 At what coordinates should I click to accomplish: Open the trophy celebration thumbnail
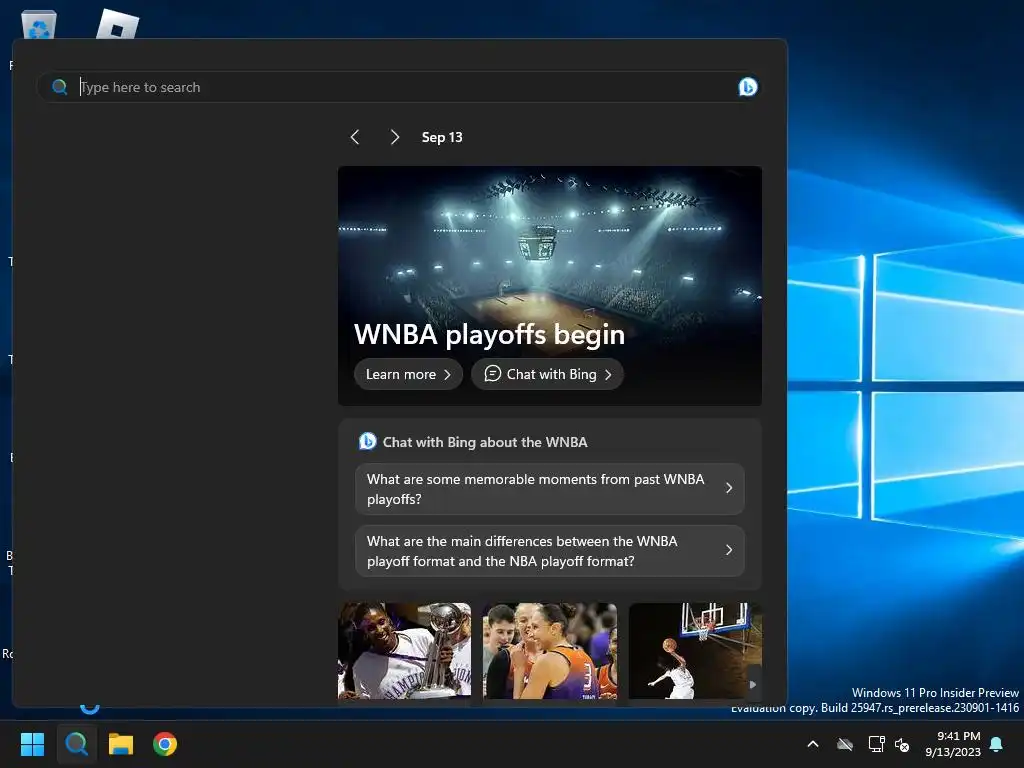(x=404, y=651)
